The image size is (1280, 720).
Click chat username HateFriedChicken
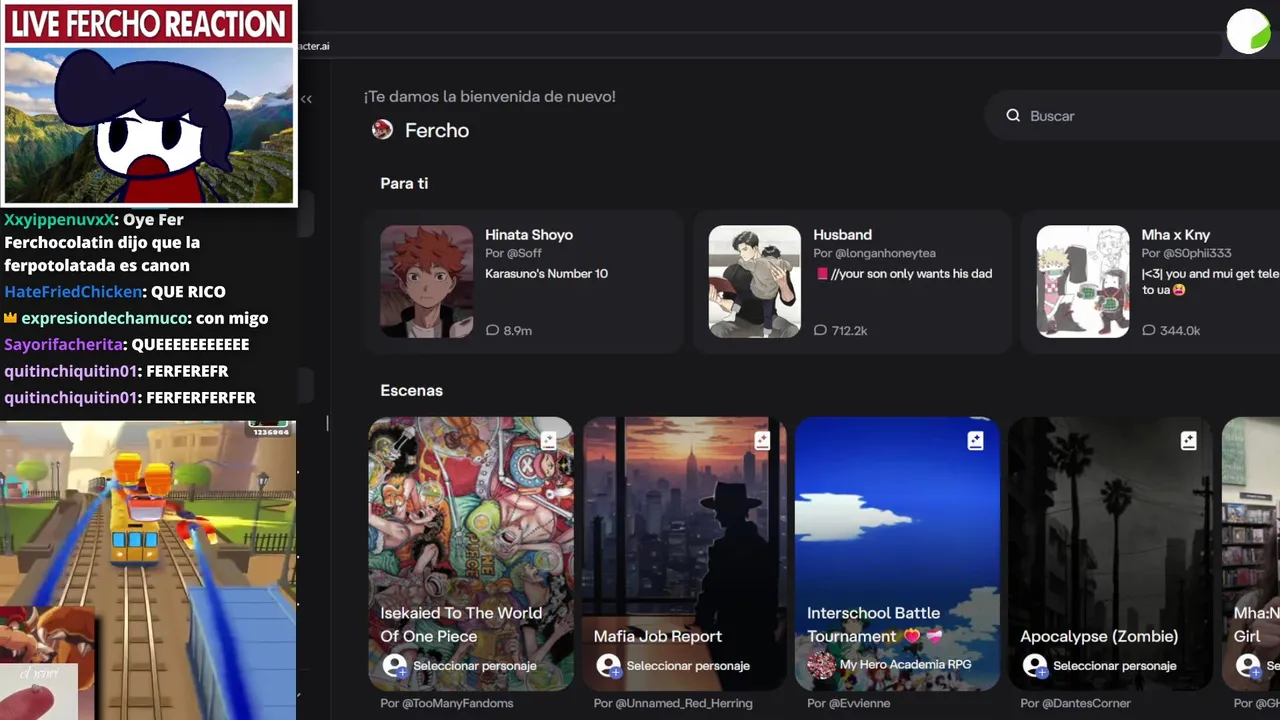pos(73,292)
